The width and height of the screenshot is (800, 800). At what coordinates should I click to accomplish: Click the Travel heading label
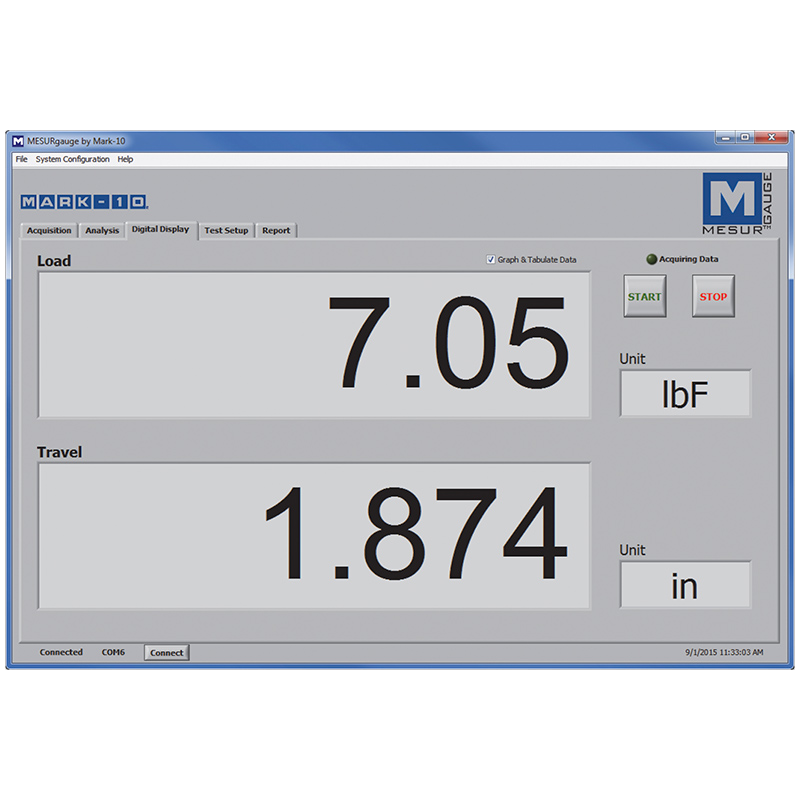(59, 452)
